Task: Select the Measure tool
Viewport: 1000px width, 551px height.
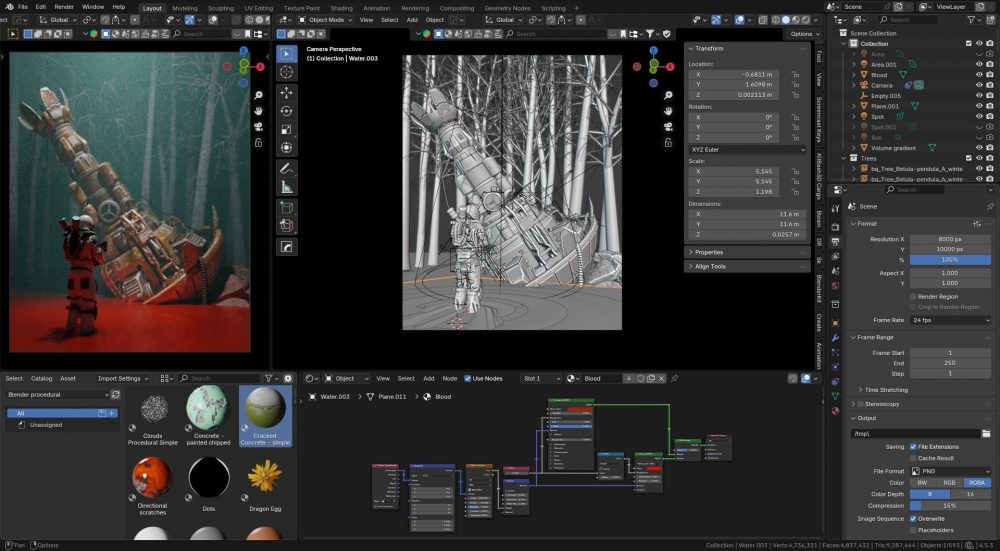Action: (286, 187)
